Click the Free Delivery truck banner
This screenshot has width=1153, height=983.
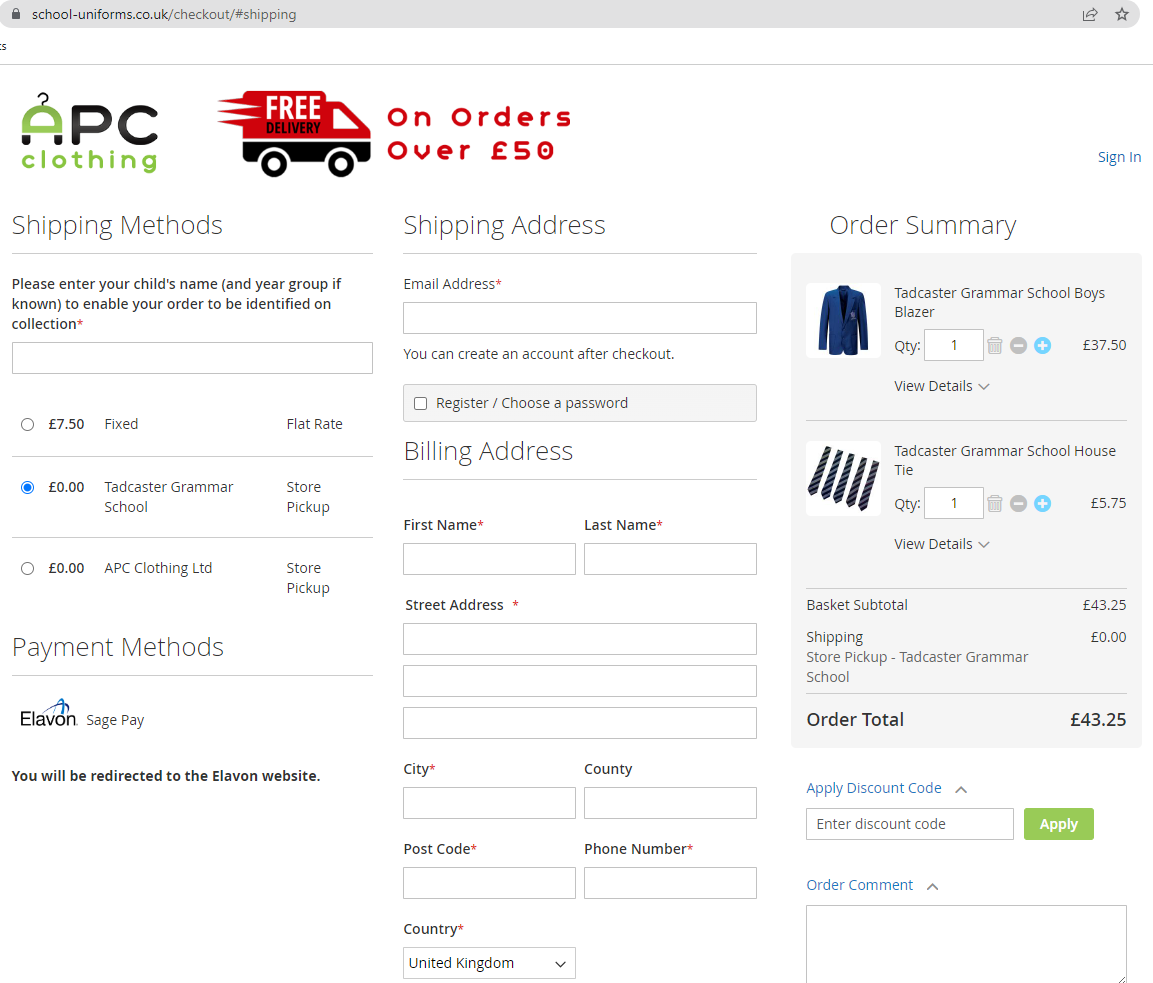click(294, 134)
